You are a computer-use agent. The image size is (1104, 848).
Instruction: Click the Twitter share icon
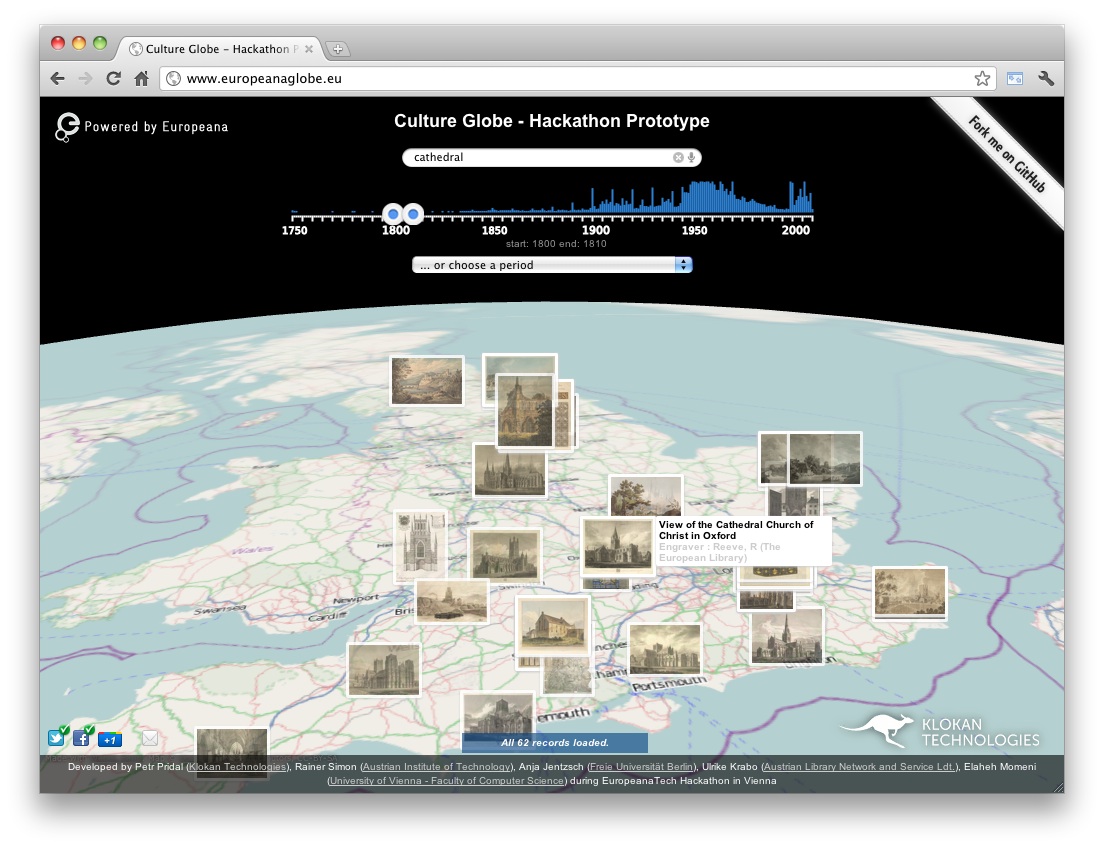56,739
